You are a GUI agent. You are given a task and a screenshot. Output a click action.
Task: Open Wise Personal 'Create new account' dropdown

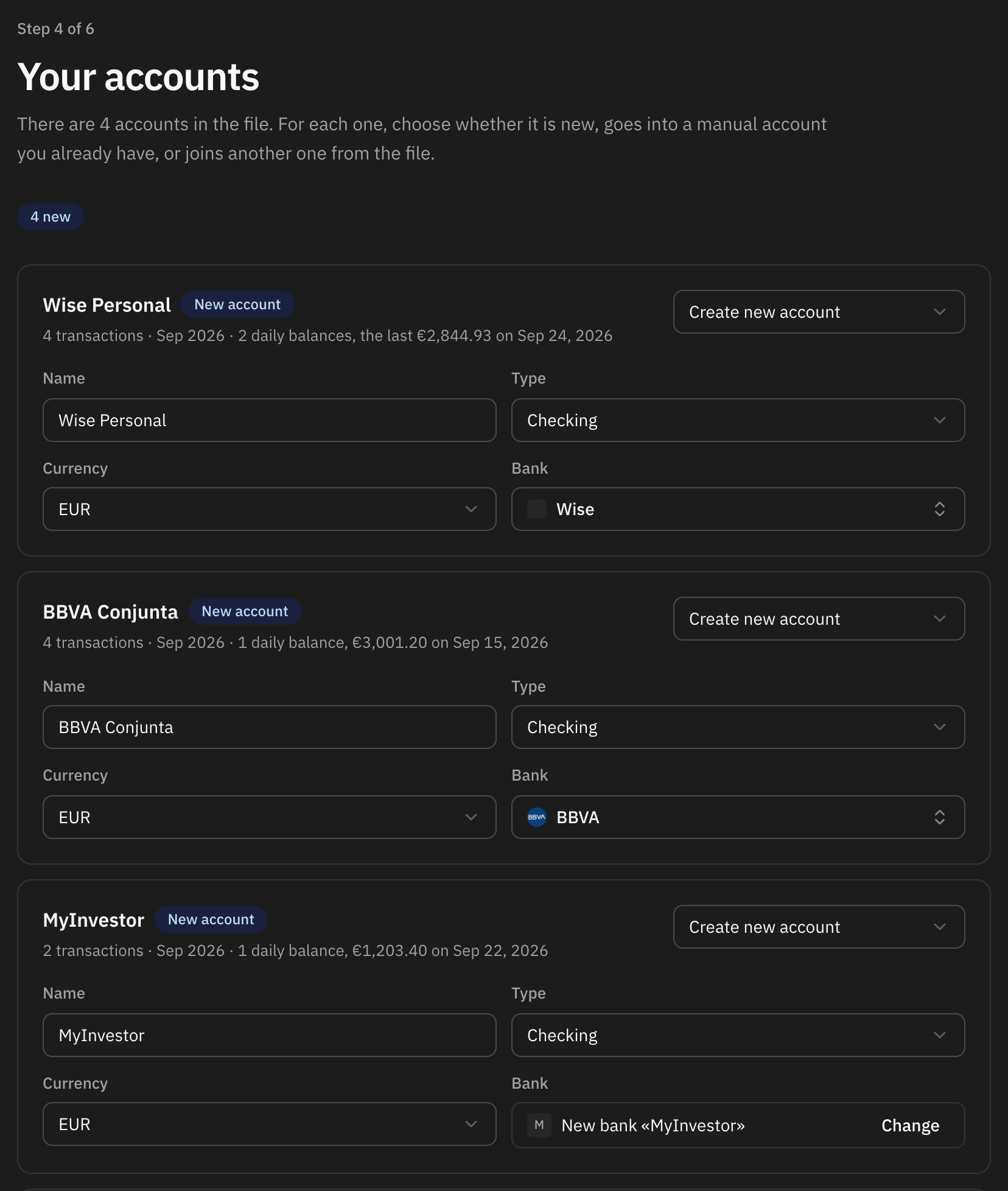point(819,312)
